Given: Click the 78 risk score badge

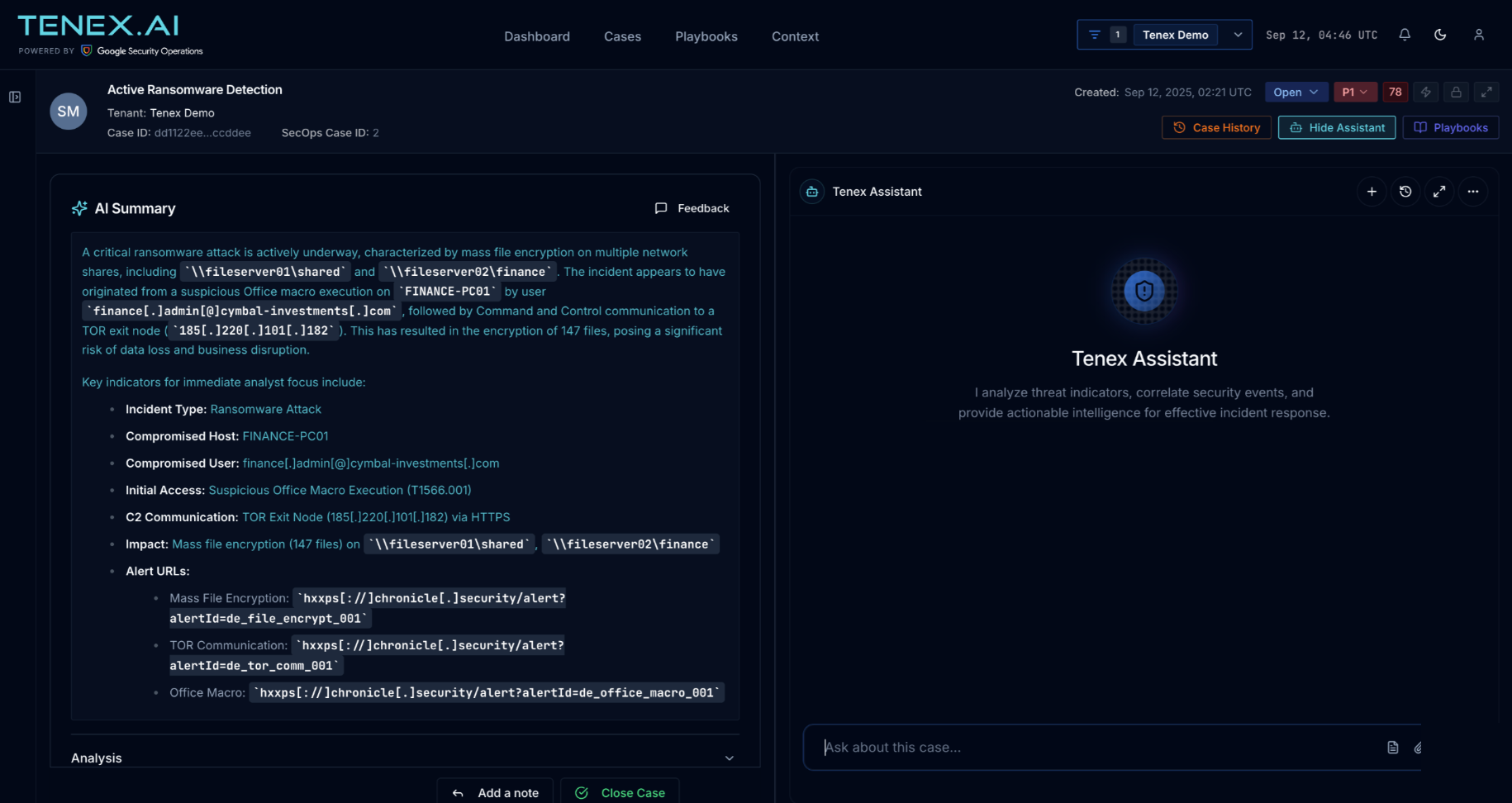Looking at the screenshot, I should pyautogui.click(x=1396, y=92).
